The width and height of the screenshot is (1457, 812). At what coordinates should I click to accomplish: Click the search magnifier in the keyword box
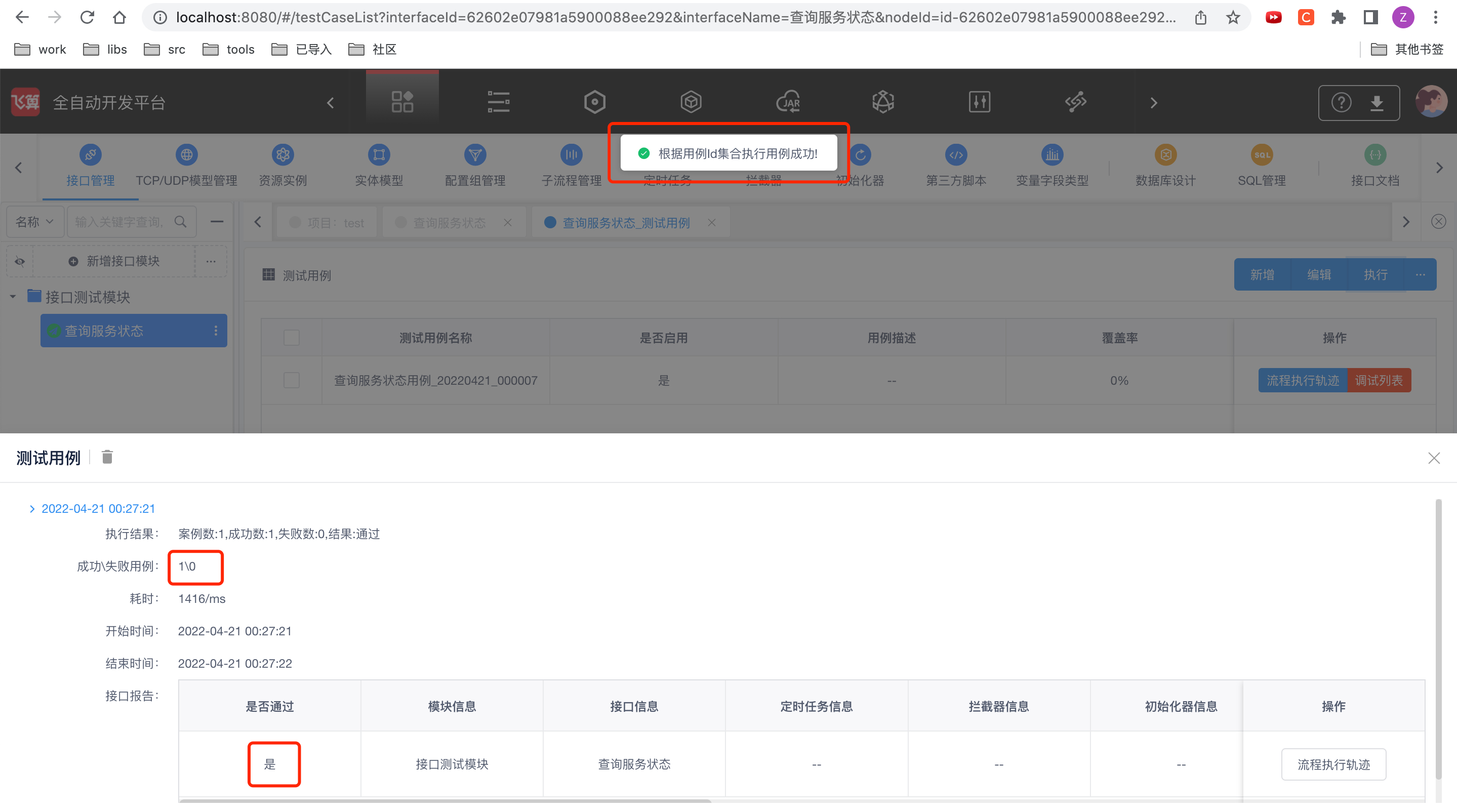tap(180, 222)
